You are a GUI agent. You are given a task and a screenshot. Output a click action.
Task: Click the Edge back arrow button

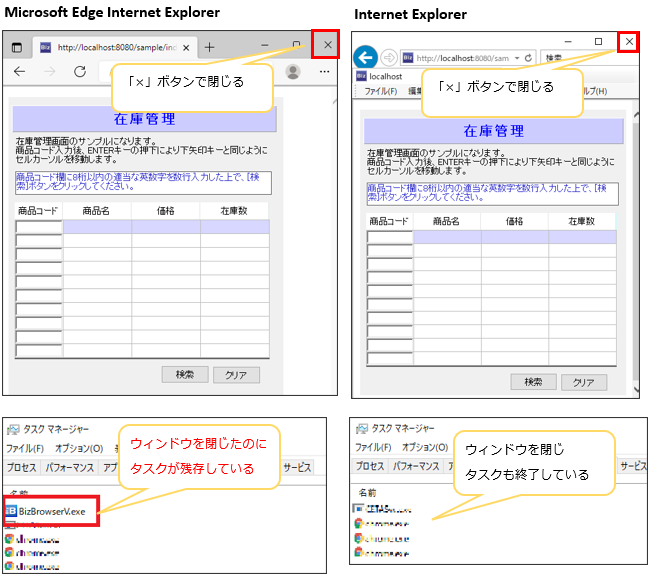pyautogui.click(x=19, y=72)
